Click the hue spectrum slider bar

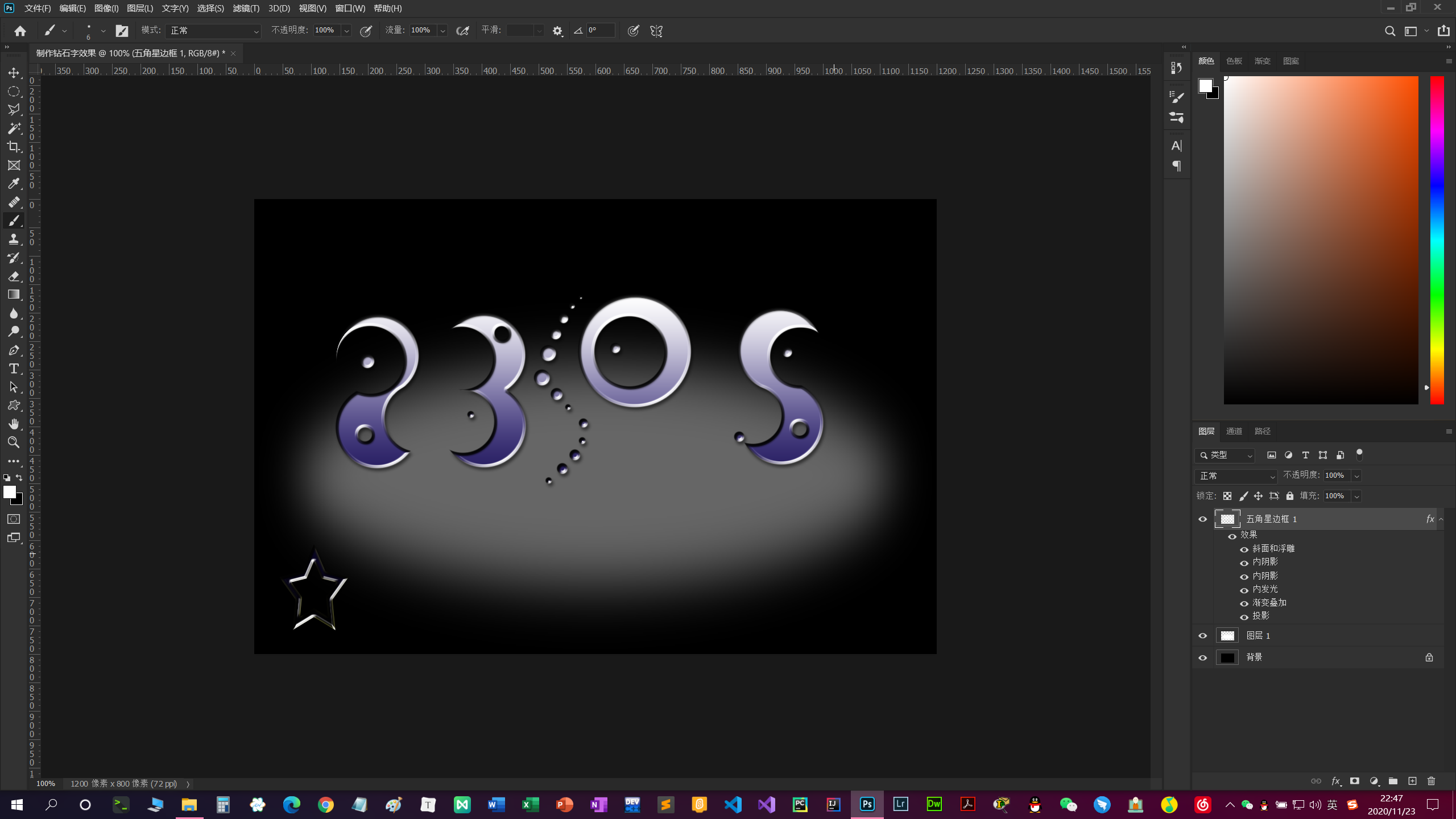1437,240
